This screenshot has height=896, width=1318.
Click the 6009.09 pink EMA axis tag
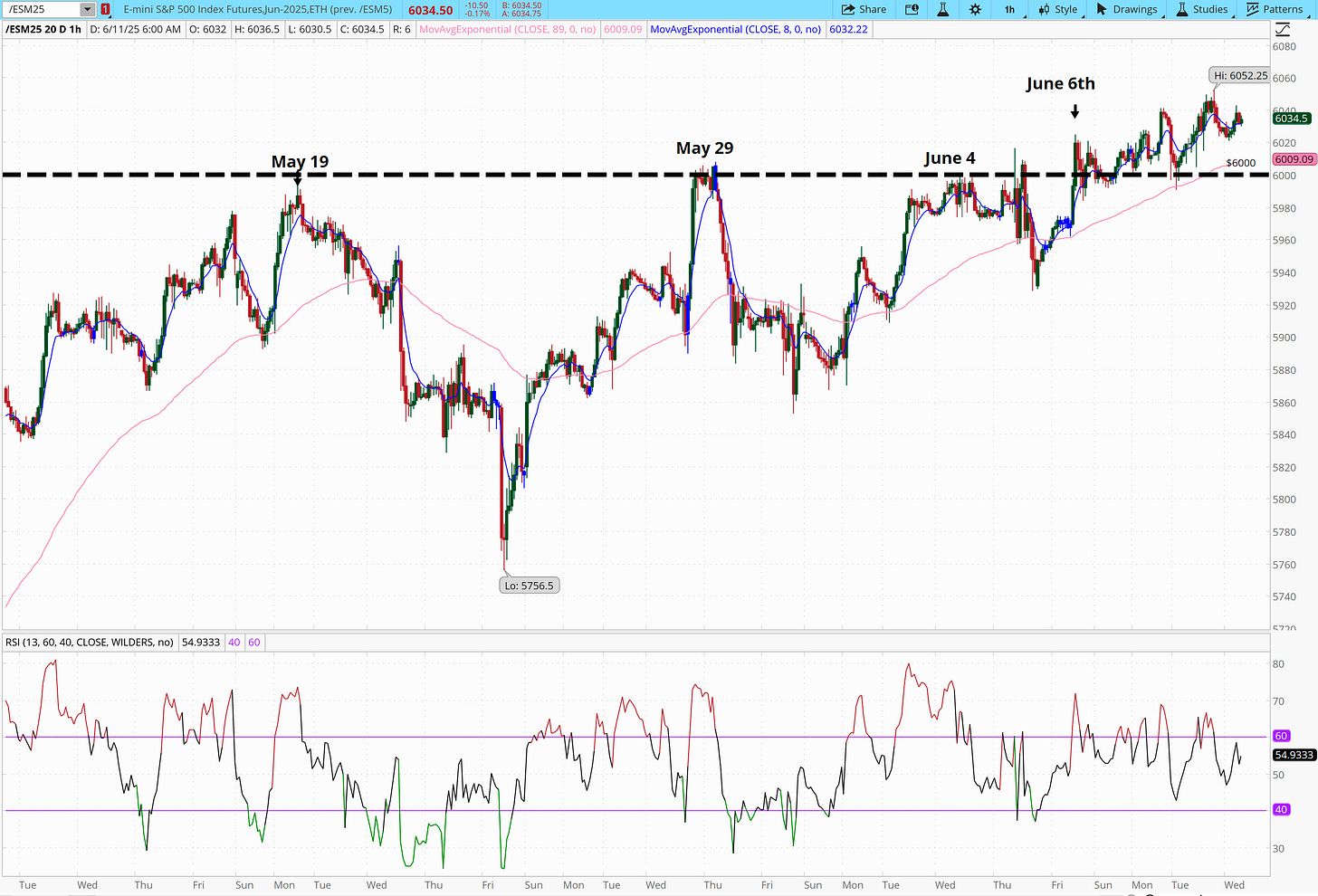pyautogui.click(x=1294, y=159)
